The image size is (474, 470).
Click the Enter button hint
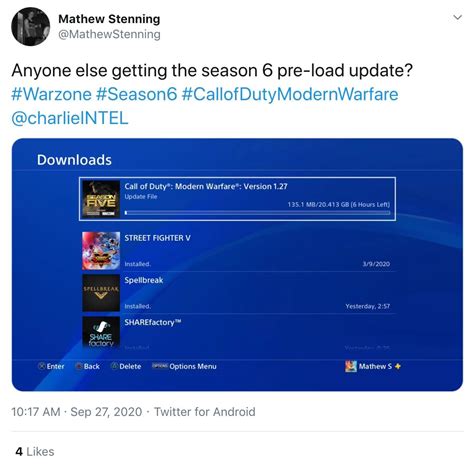51,366
